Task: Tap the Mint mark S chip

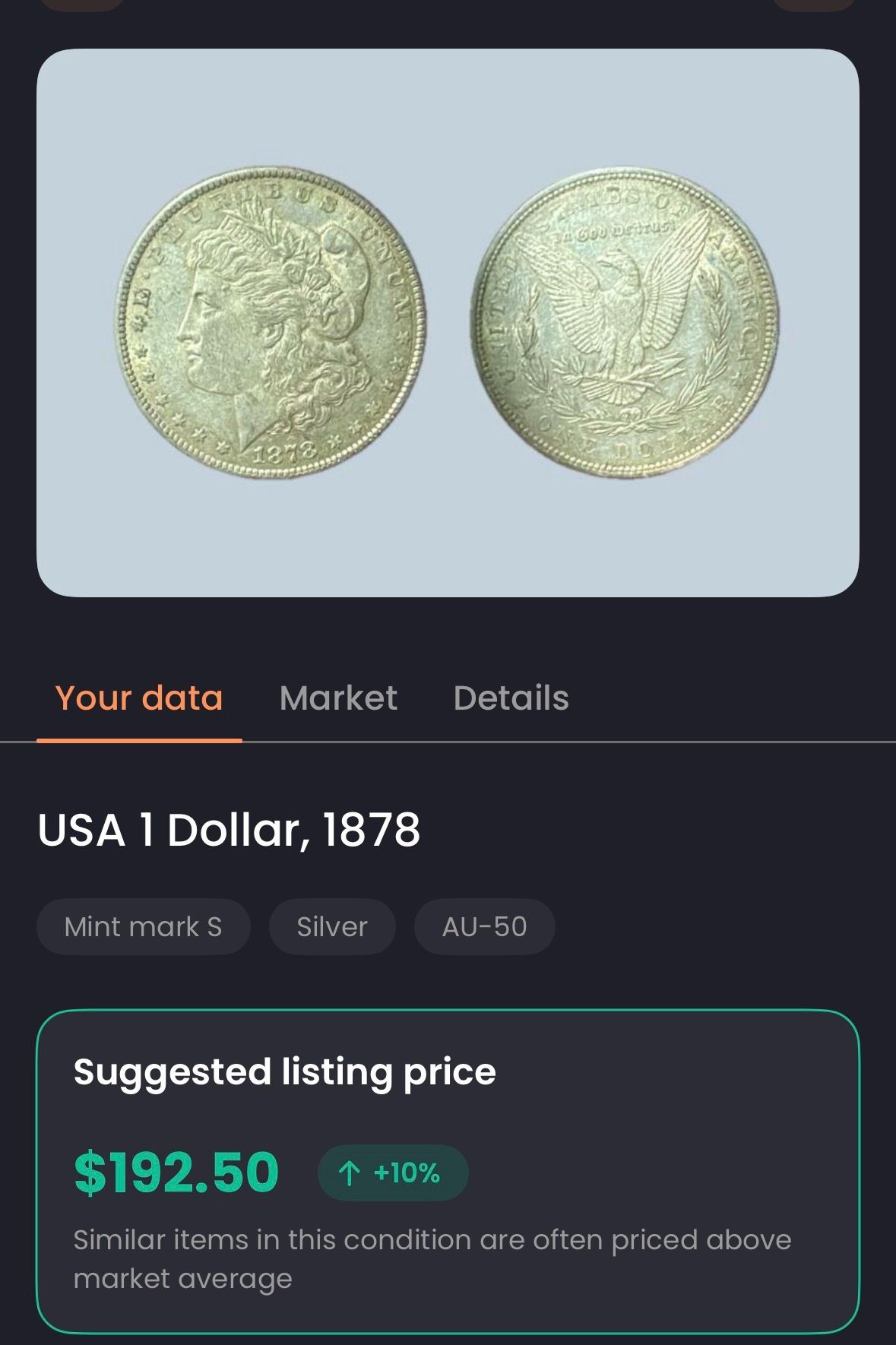Action: point(144,927)
